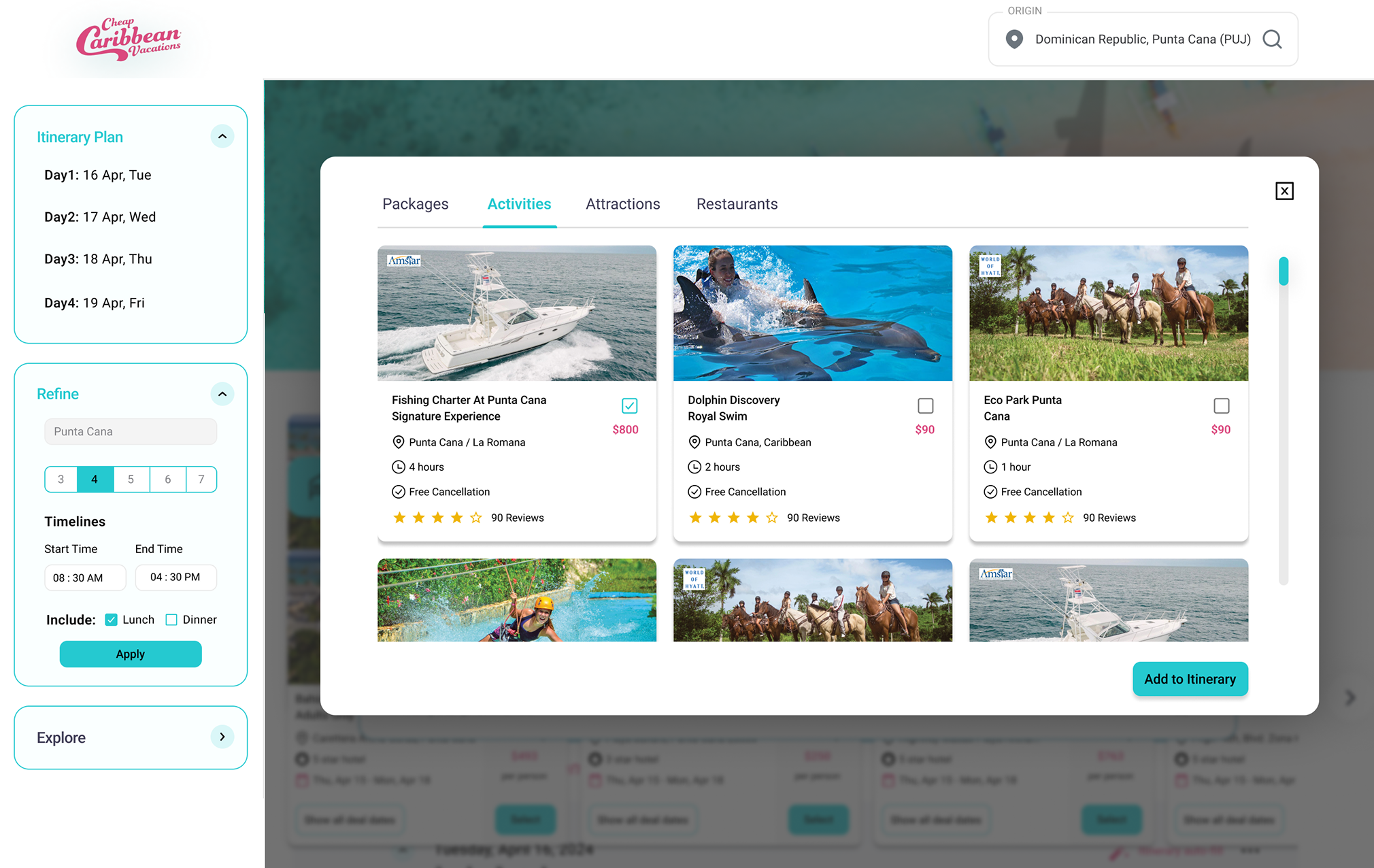Click free cancellation check icon on Dolphin Discovery
Viewport: 1374px width, 868px height.
(694, 492)
